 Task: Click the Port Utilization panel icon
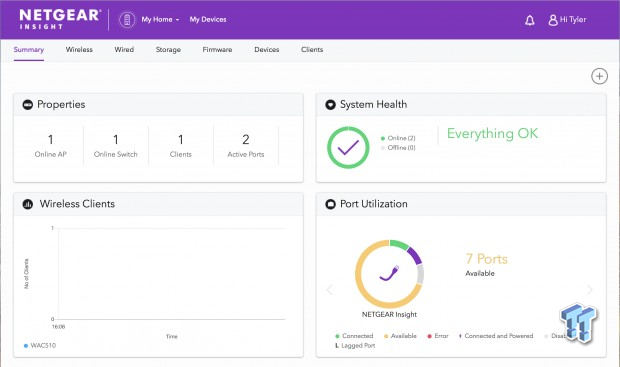coord(330,204)
